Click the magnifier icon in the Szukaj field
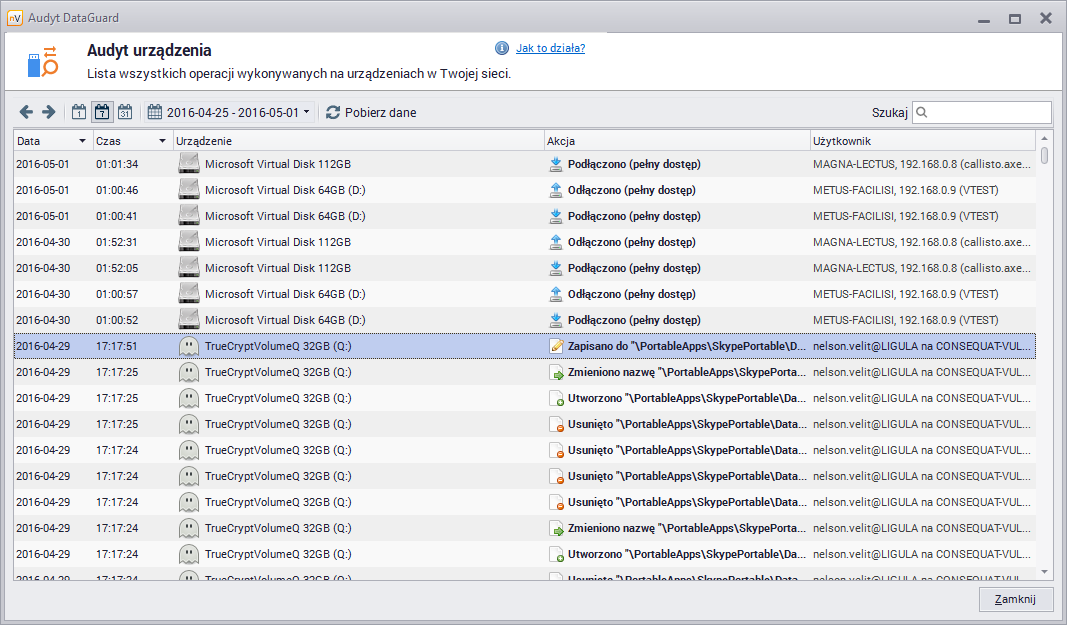1067x625 pixels. 921,112
